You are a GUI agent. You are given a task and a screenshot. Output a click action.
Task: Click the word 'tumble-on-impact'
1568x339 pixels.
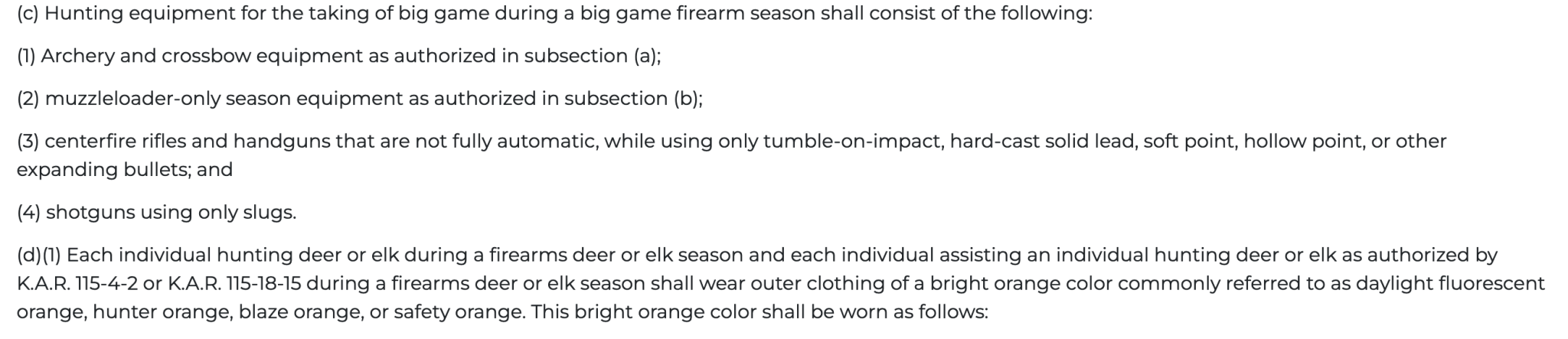[x=853, y=142]
